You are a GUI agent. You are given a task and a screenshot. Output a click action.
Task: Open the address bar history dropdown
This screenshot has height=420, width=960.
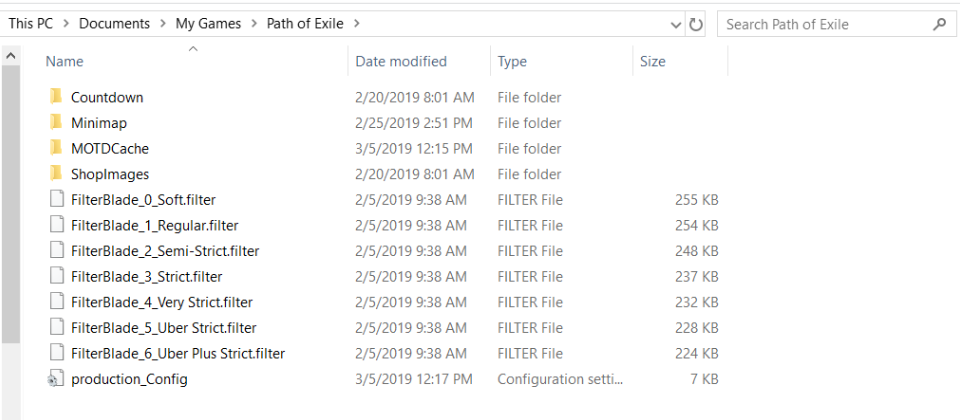point(676,25)
